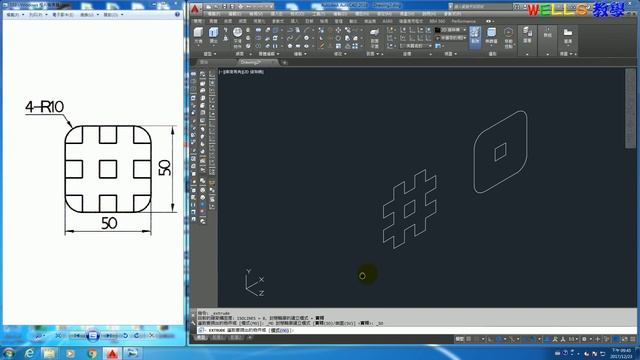Click help icon in the photo viewer window
Screen dimensions: 640x360
[x=177, y=14]
